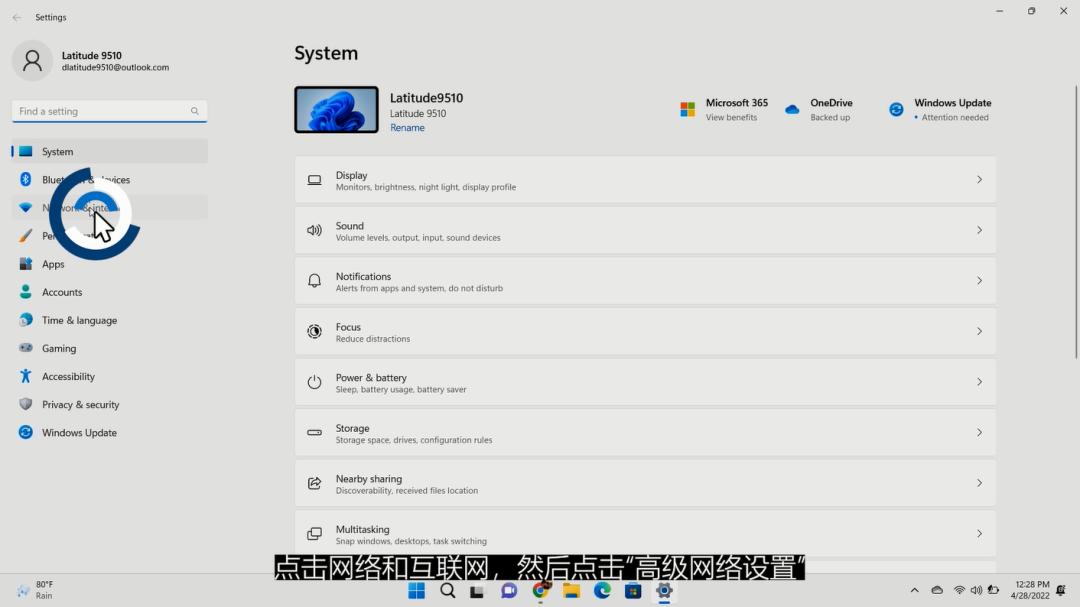Open Teams Chat from the taskbar
The width and height of the screenshot is (1080, 607).
tap(509, 591)
